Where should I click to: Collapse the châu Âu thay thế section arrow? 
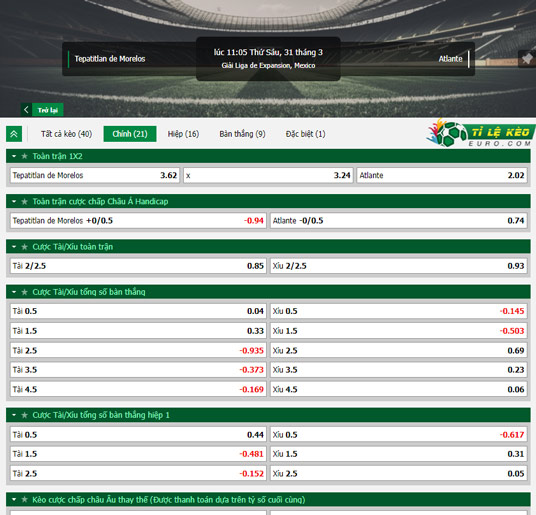14,500
